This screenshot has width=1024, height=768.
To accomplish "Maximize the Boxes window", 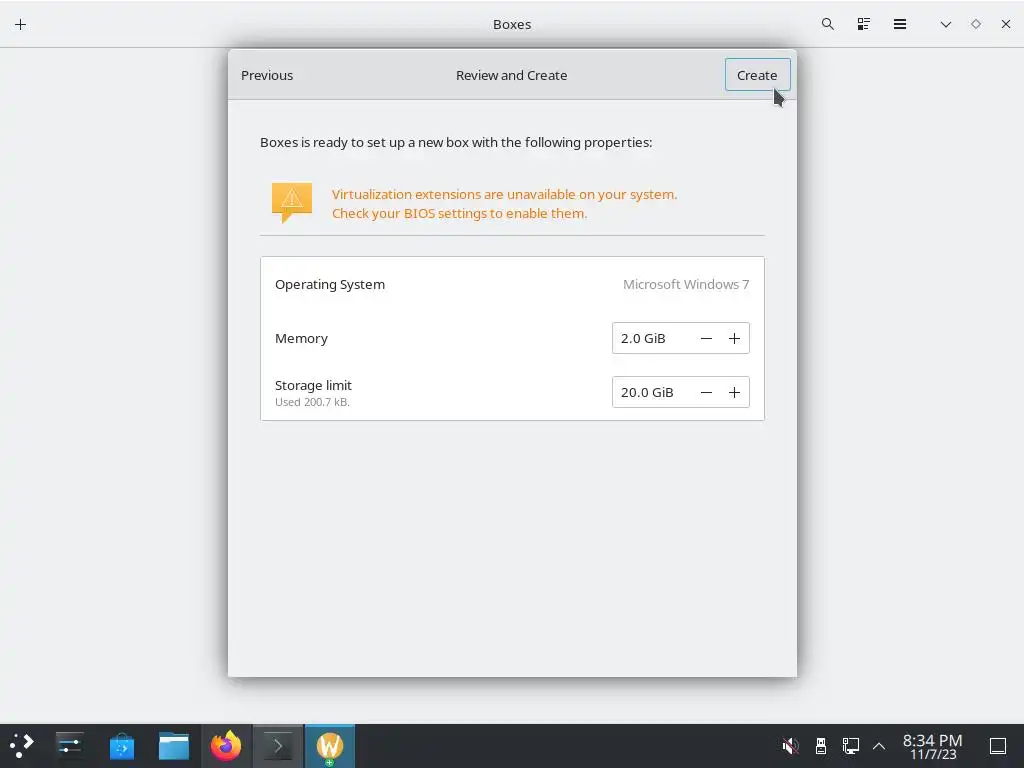I will (x=976, y=24).
